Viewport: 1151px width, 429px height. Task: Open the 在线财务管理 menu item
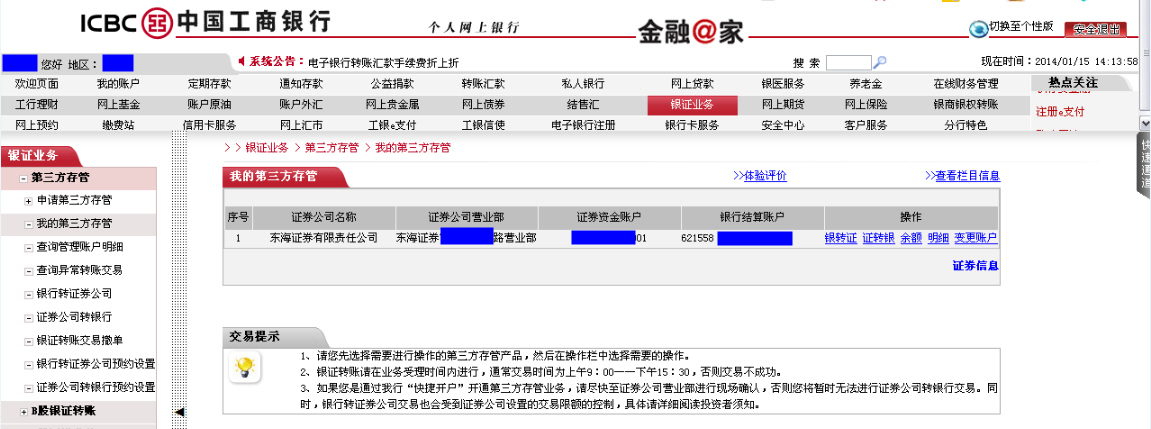pos(965,84)
